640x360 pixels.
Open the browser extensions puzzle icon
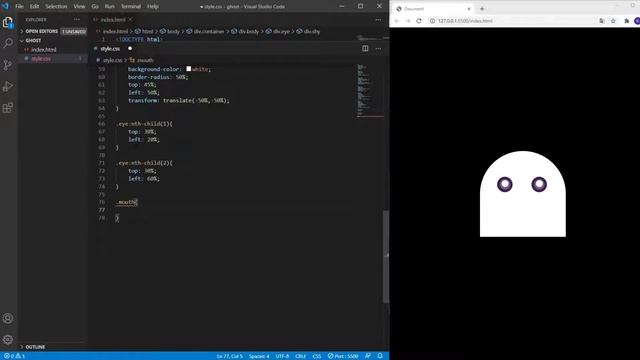[x=627, y=21]
